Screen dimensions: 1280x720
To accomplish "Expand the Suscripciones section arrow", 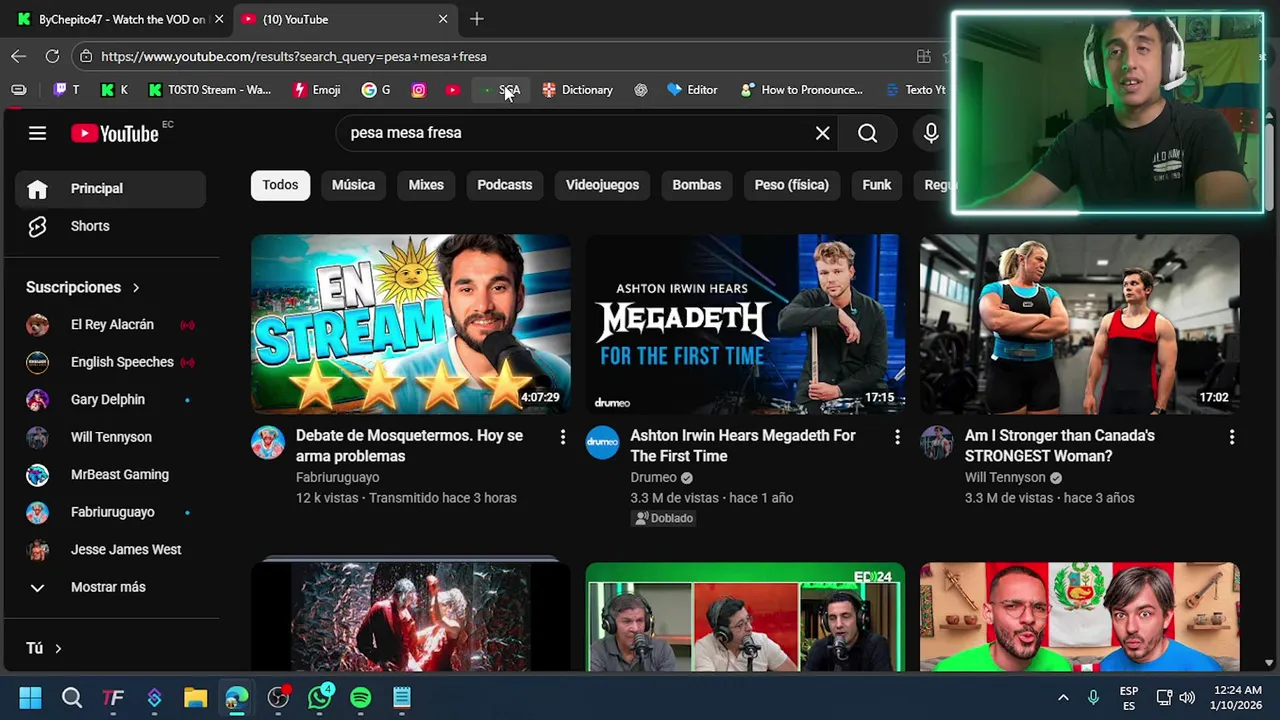I will (x=136, y=288).
